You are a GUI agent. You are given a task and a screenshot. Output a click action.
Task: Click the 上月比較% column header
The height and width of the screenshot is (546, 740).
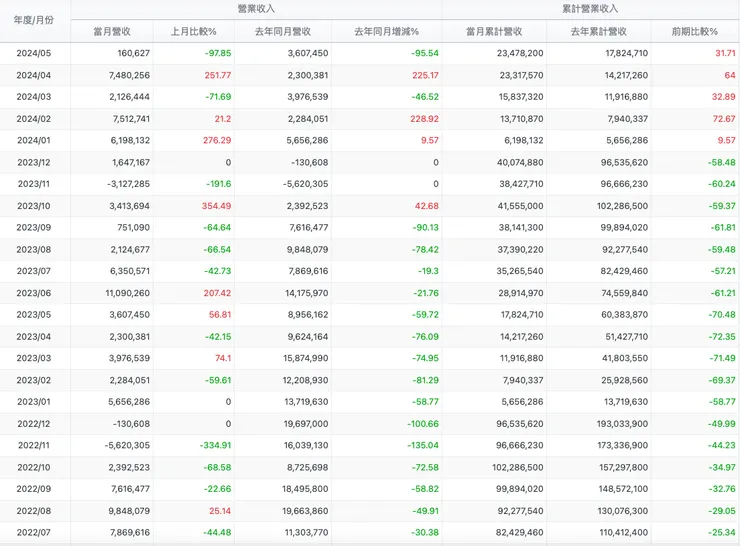click(x=193, y=32)
